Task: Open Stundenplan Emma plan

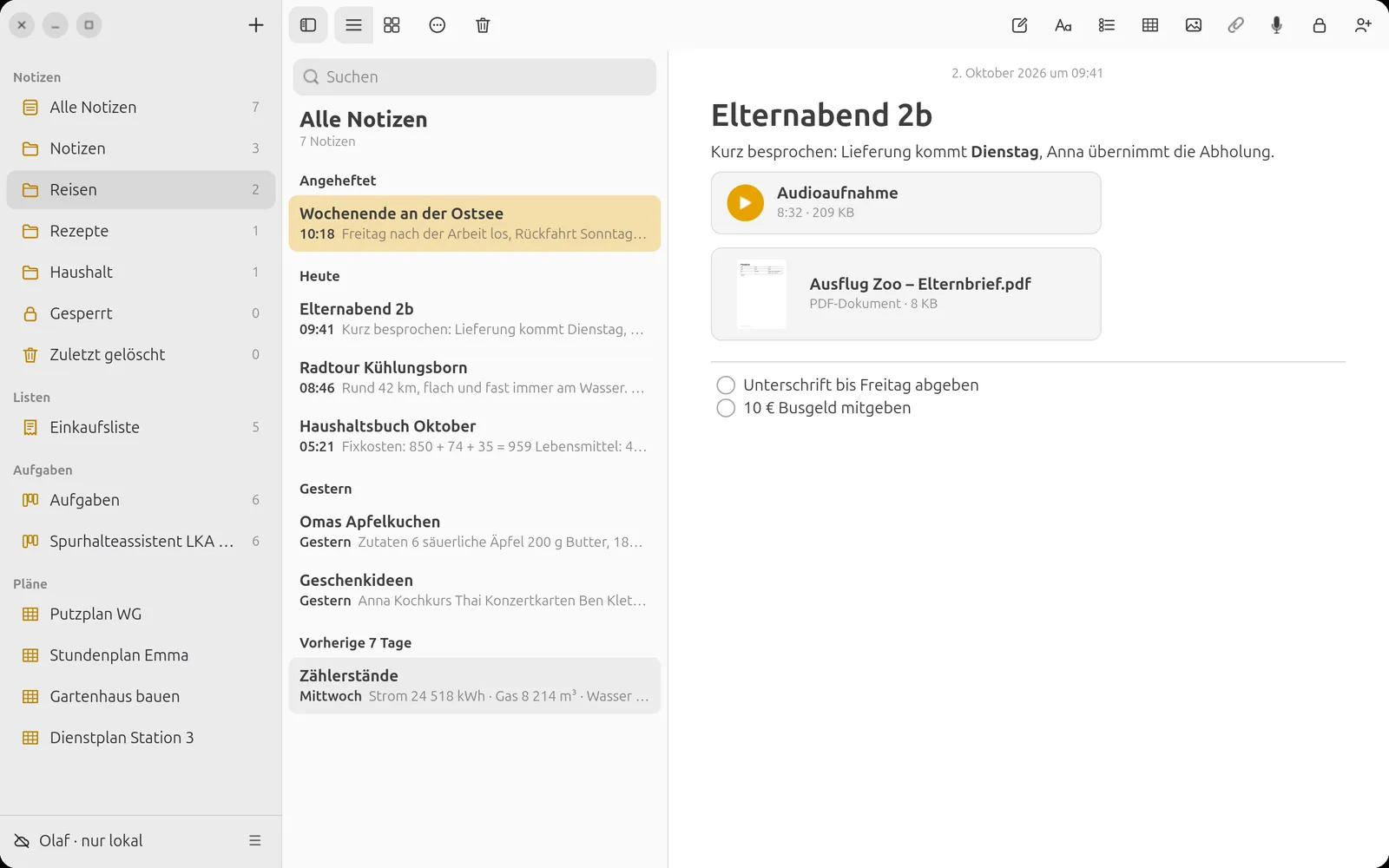Action: (141, 655)
